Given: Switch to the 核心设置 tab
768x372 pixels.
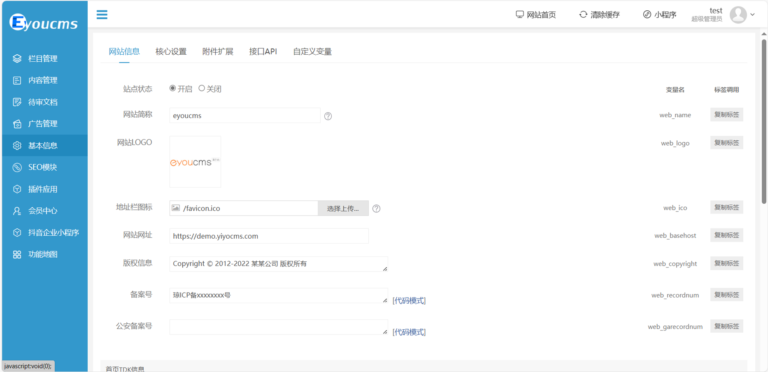Looking at the screenshot, I should pyautogui.click(x=171, y=51).
